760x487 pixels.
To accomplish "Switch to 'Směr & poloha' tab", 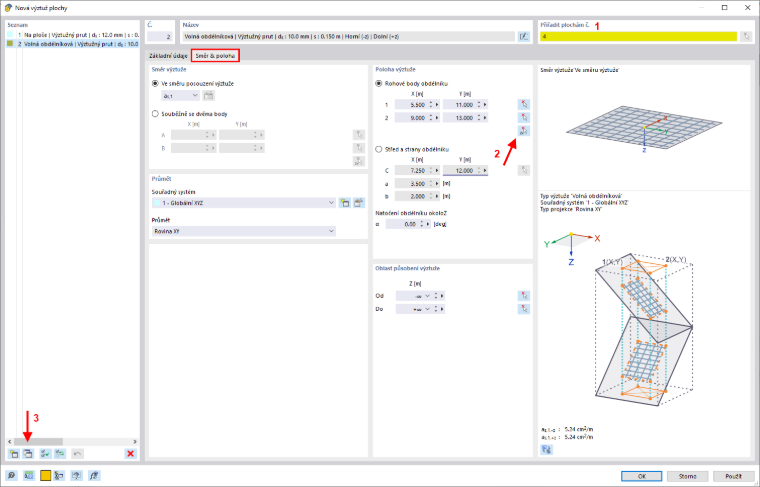I will [215, 56].
